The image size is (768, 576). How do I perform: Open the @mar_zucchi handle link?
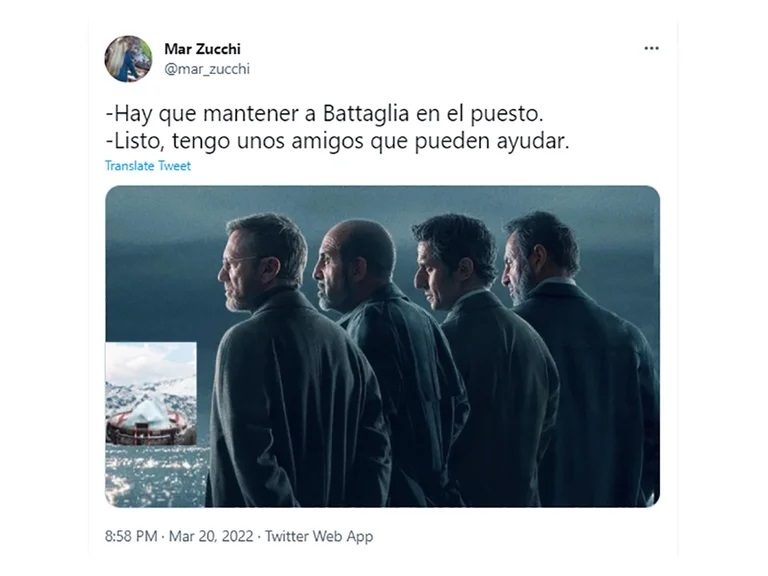(x=207, y=69)
